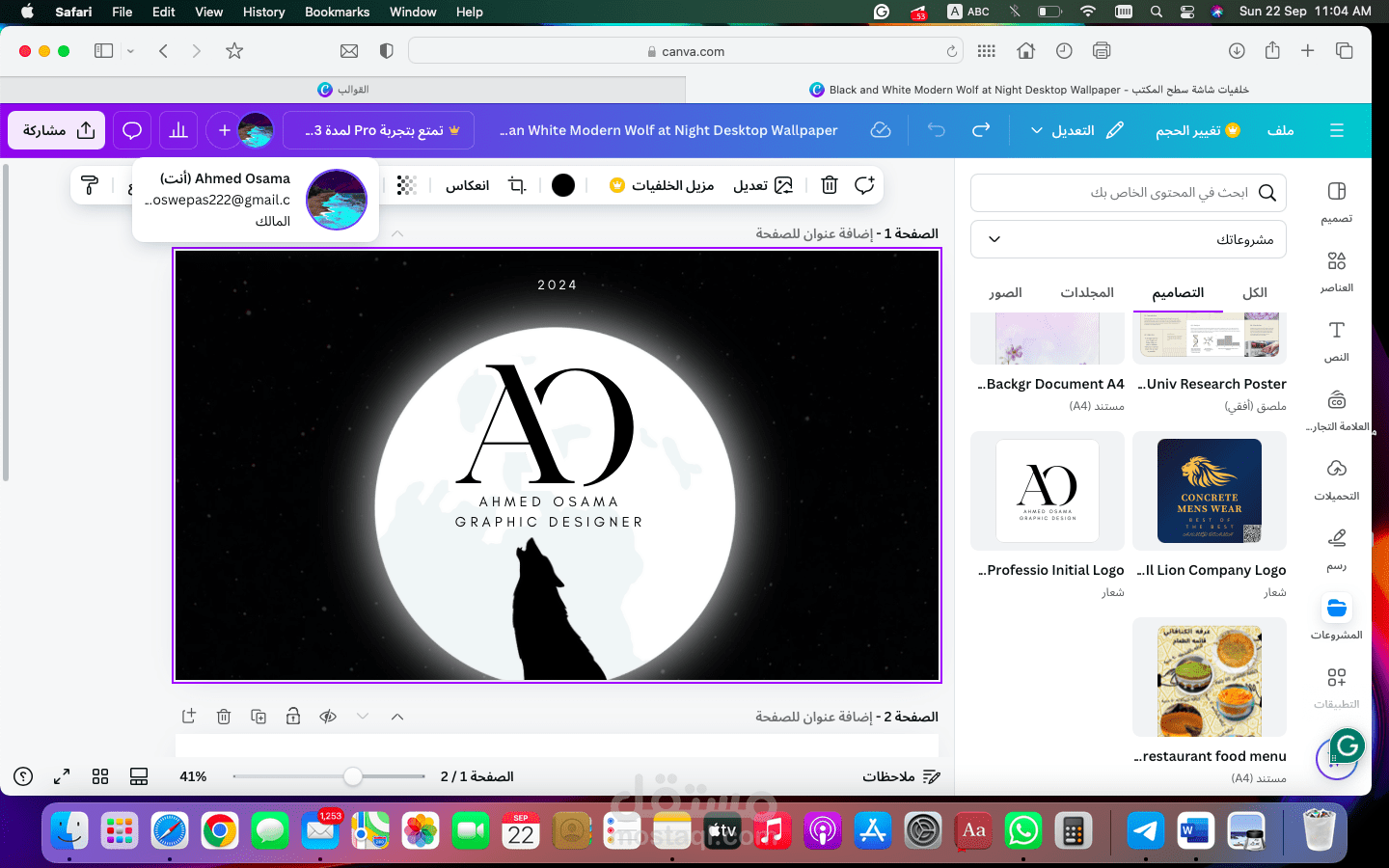
Task: Open the Projects (المشروعات) sidebar panel
Action: (1336, 618)
